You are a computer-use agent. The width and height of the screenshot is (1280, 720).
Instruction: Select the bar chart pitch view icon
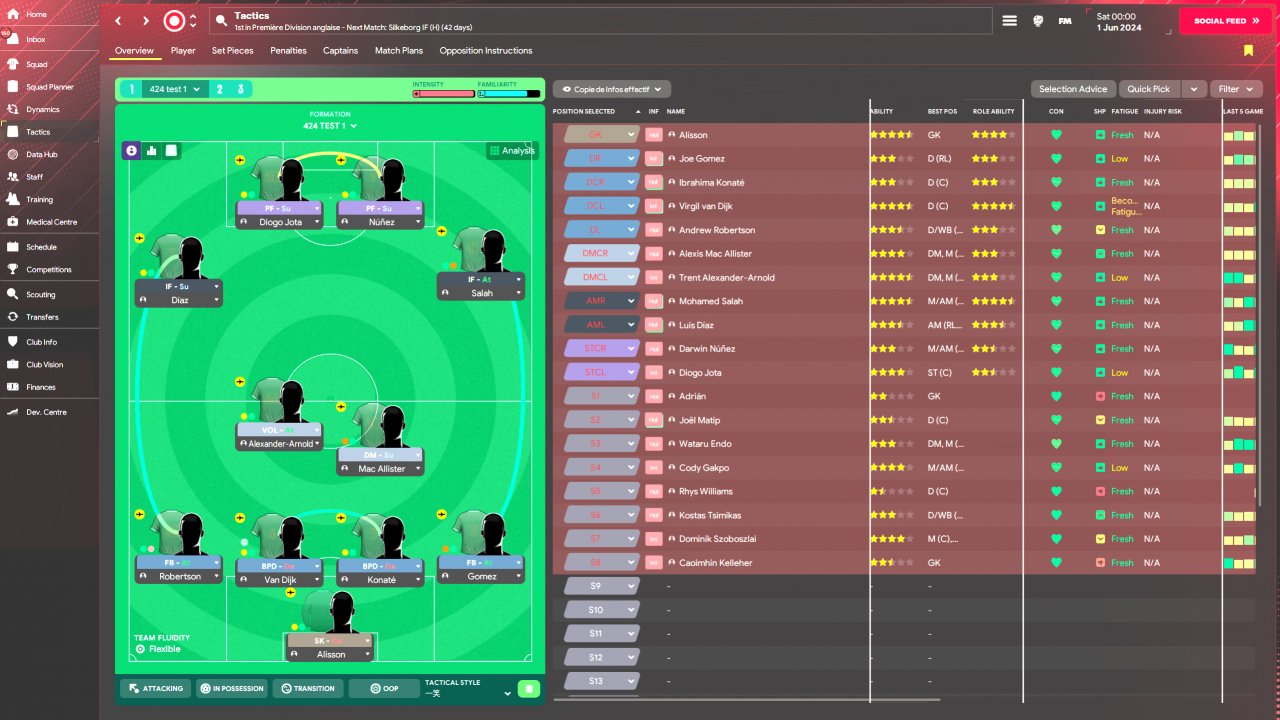coord(152,151)
